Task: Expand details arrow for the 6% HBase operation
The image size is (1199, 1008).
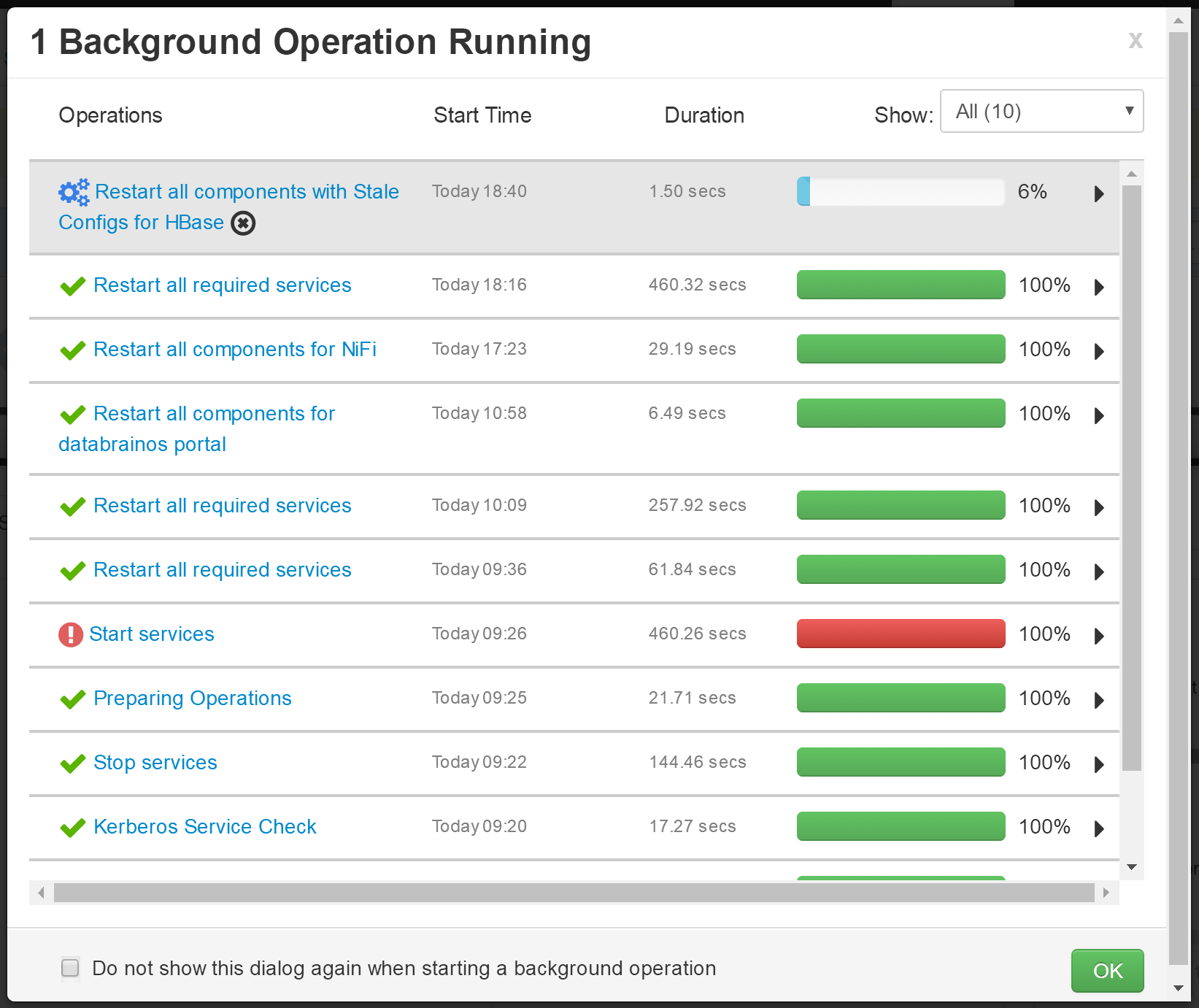Action: point(1099,193)
